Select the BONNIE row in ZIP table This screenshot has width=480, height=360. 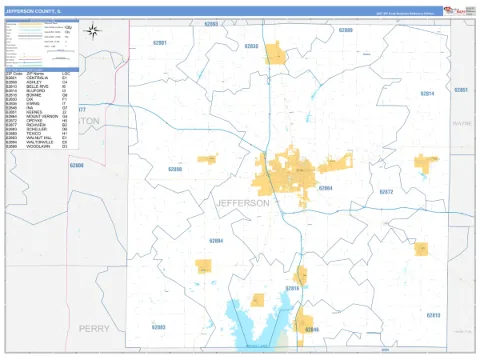[x=42, y=95]
